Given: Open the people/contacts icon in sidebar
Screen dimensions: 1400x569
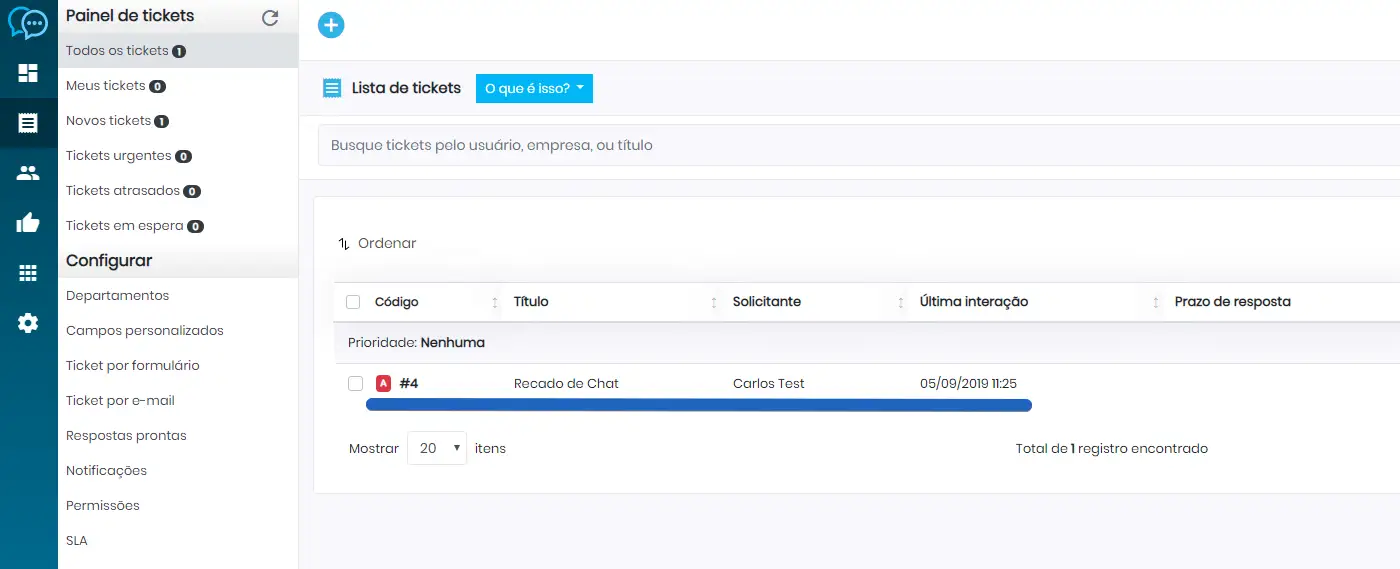Looking at the screenshot, I should pyautogui.click(x=28, y=173).
